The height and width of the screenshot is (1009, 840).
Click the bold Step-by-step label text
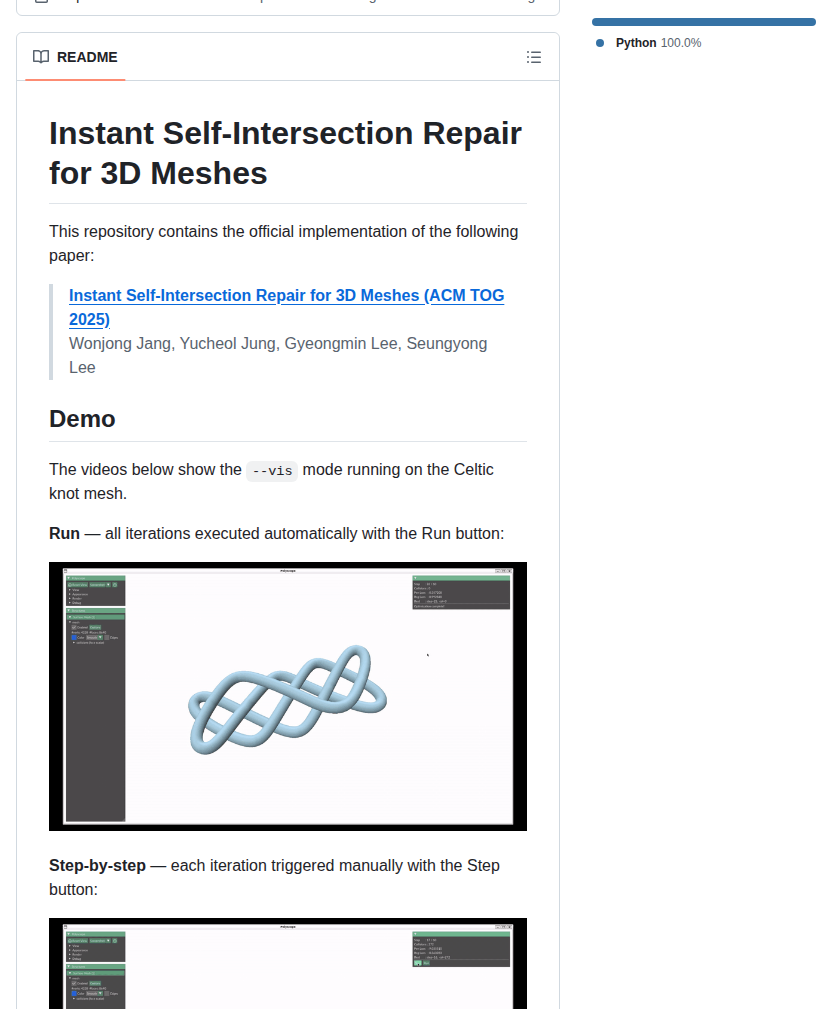pyautogui.click(x=97, y=866)
